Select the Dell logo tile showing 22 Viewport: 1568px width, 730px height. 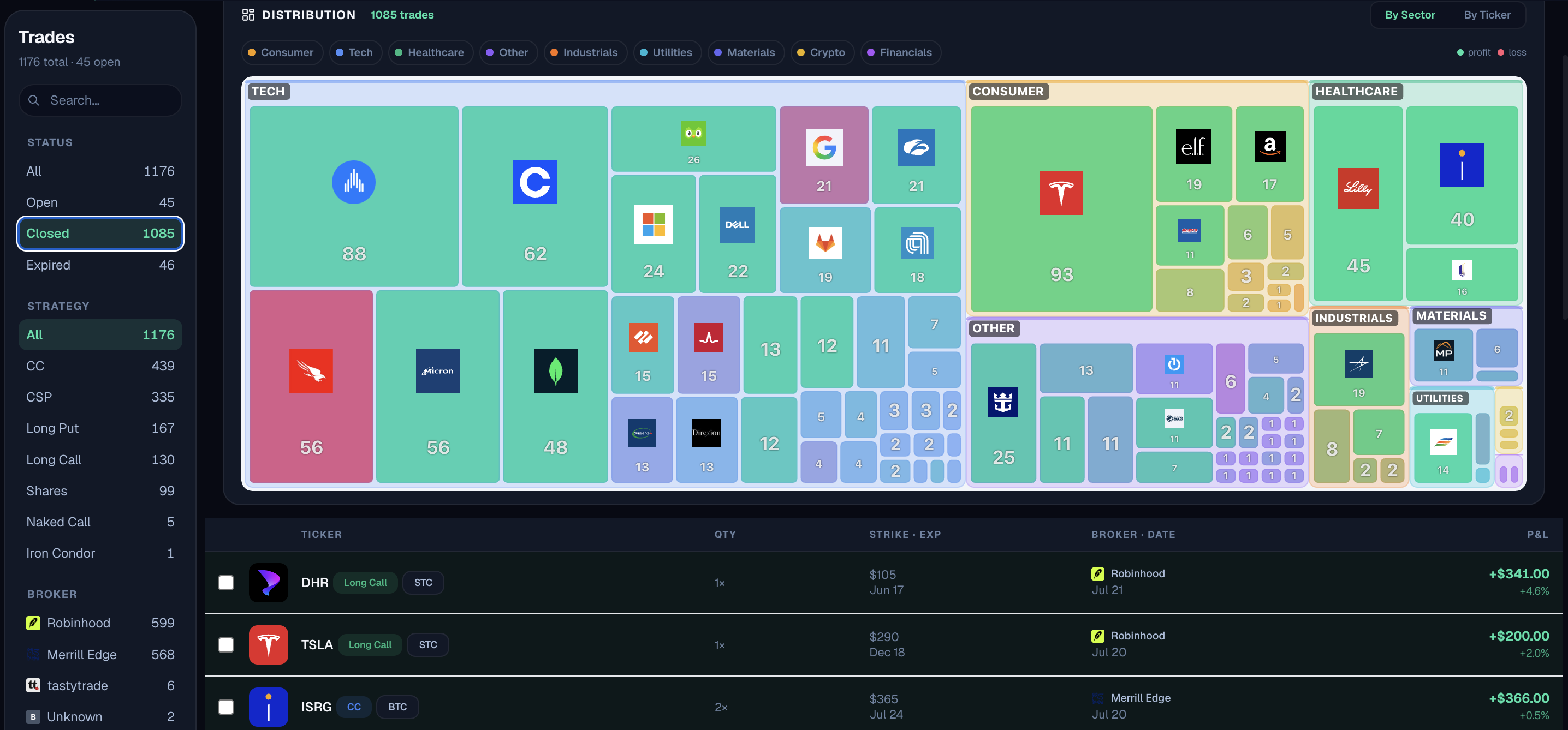coord(737,234)
